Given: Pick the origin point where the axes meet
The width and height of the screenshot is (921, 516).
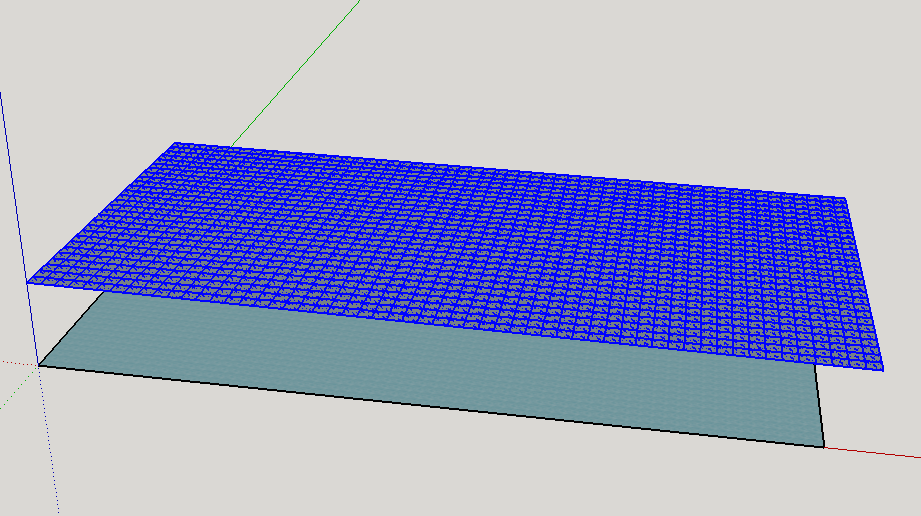Looking at the screenshot, I should [38, 365].
